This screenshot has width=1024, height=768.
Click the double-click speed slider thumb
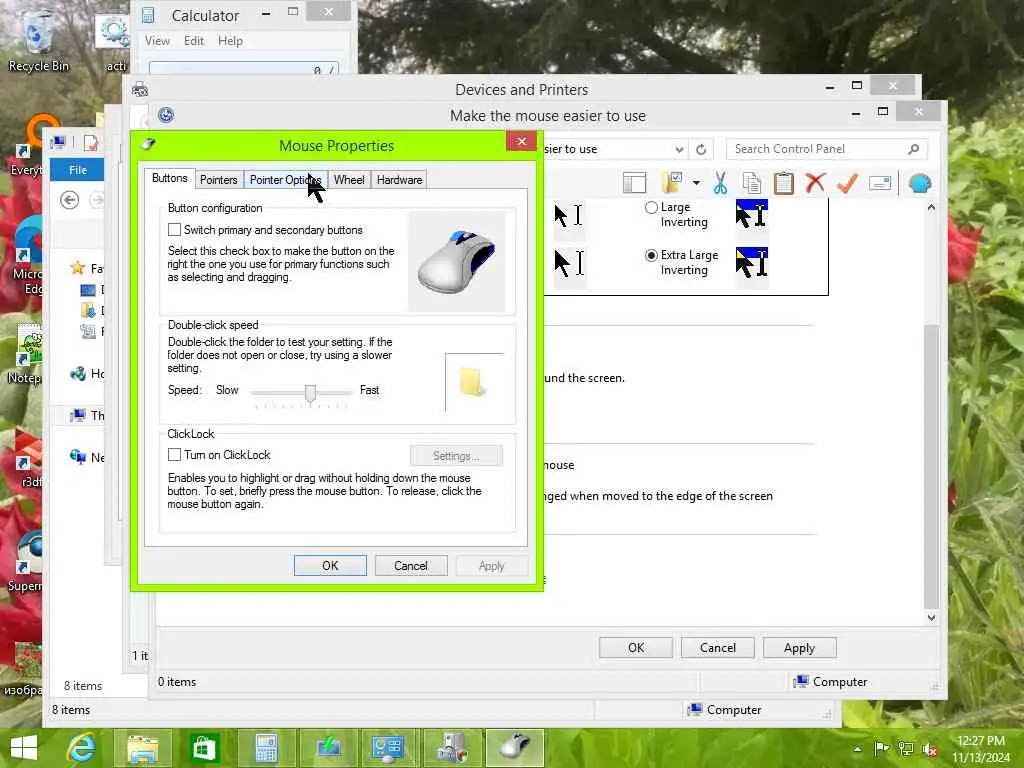click(310, 392)
